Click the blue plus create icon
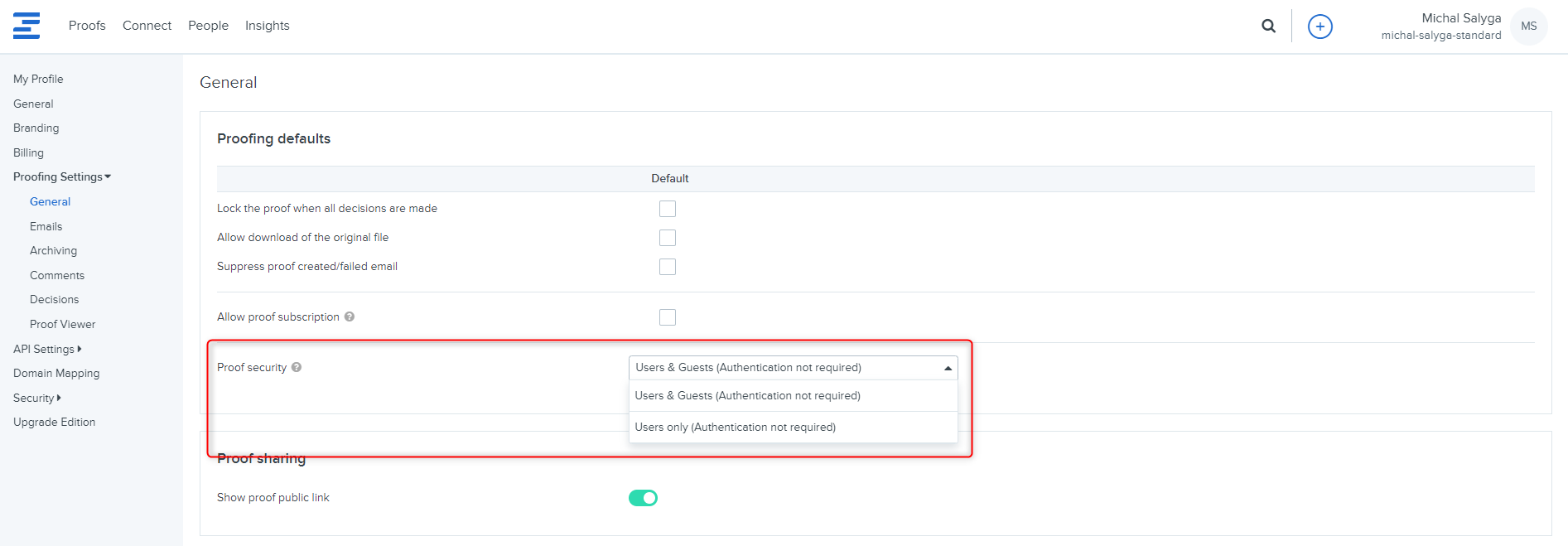Viewport: 1568px width, 546px height. pos(1320,27)
